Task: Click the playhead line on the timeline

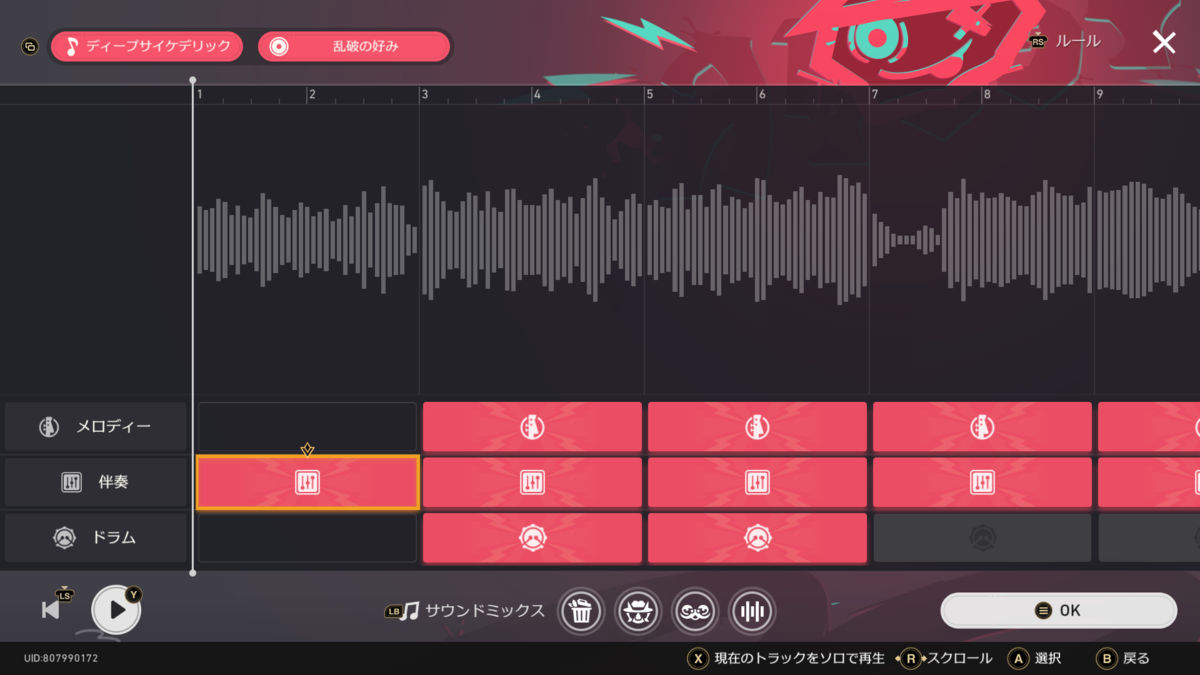Action: [193, 326]
